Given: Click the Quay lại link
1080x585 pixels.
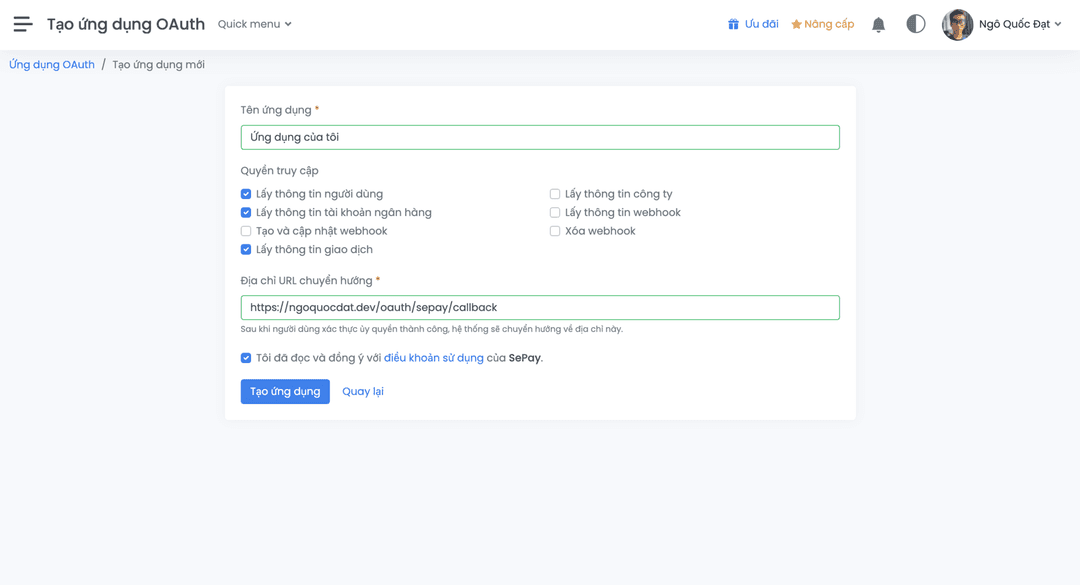Looking at the screenshot, I should pyautogui.click(x=362, y=391).
